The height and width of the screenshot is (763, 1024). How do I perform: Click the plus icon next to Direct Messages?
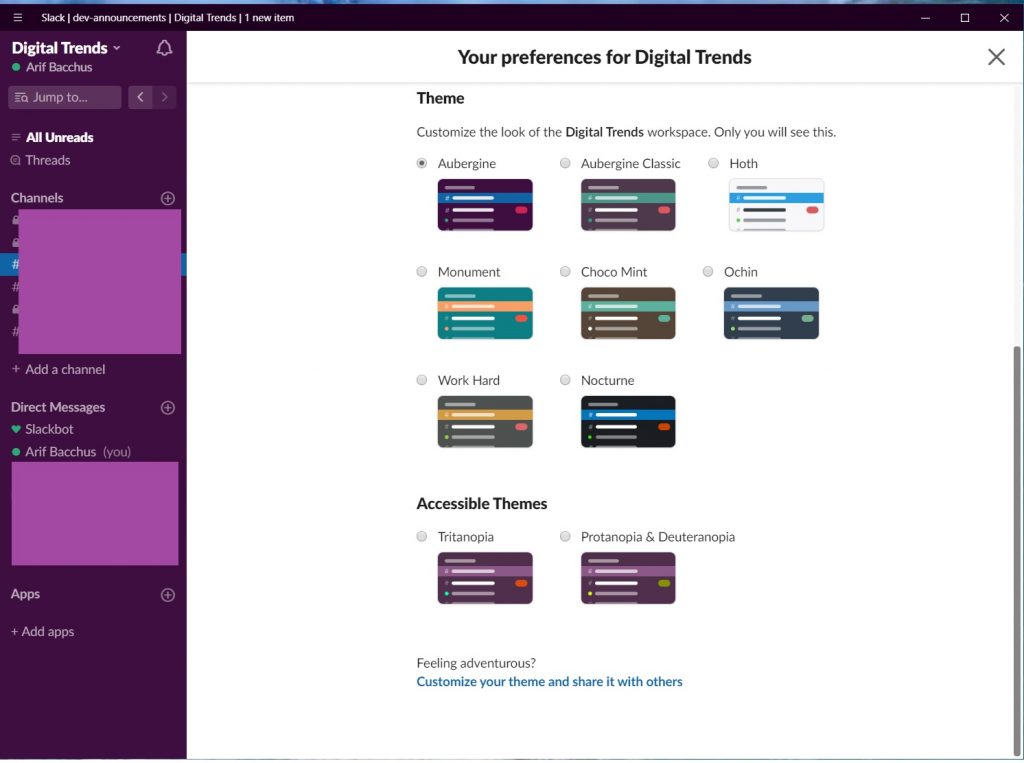pos(167,407)
